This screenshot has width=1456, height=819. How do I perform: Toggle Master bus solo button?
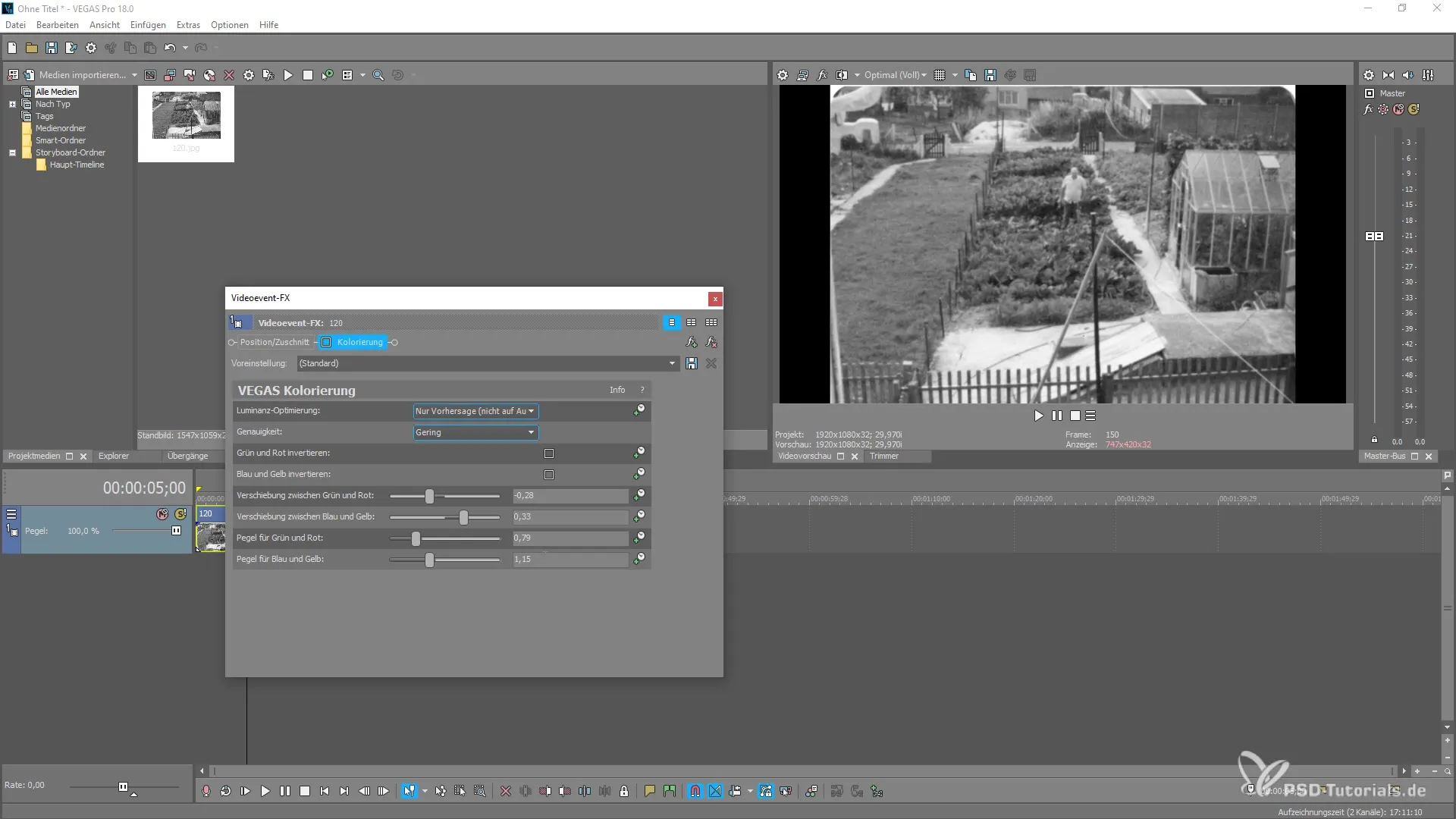pyautogui.click(x=1414, y=109)
